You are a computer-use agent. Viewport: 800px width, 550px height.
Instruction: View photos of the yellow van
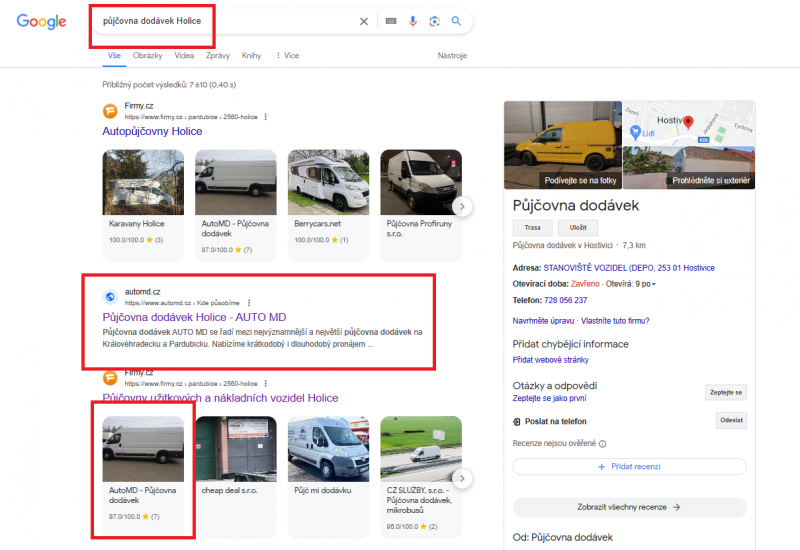pos(563,145)
